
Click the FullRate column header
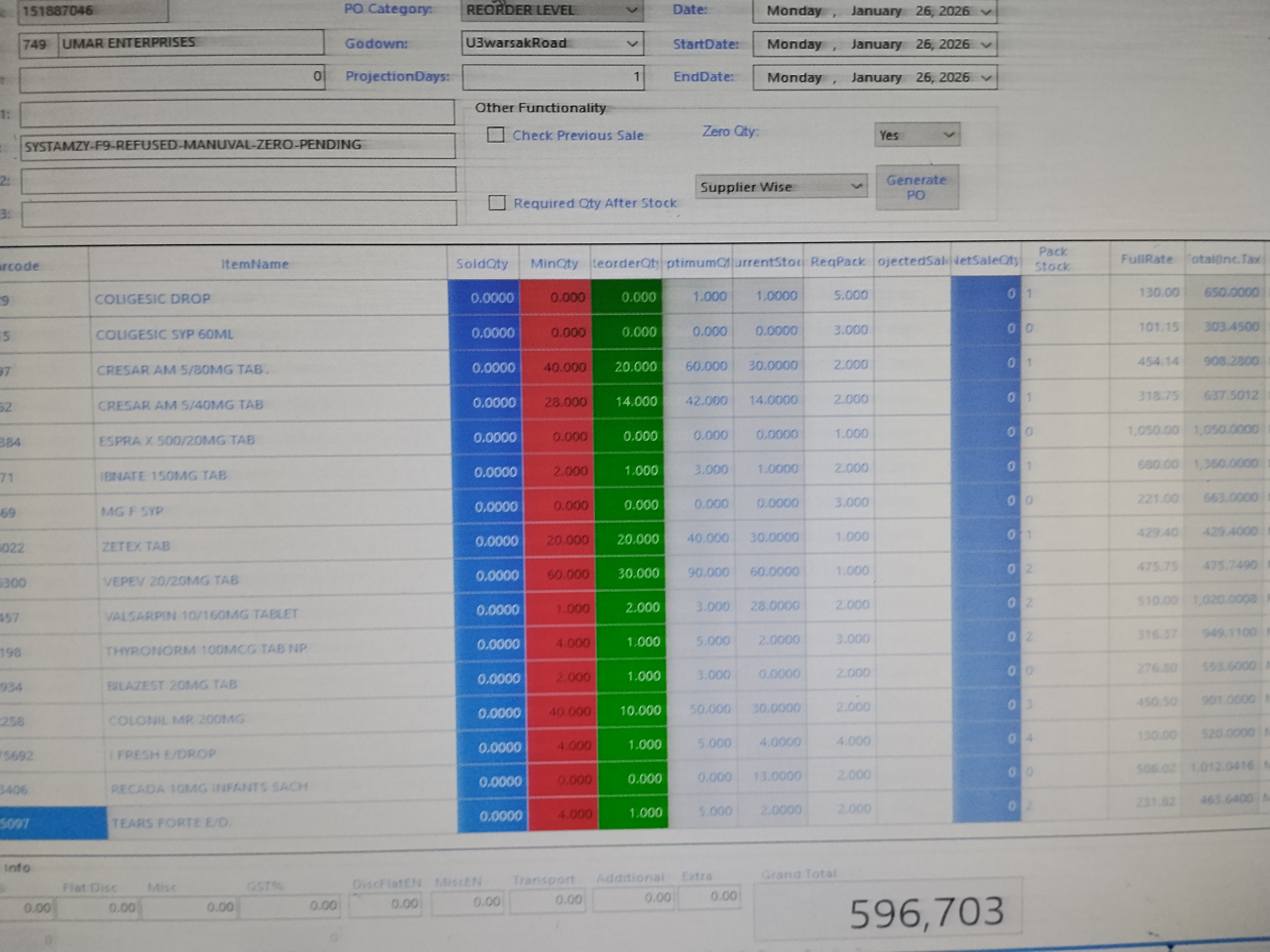pyautogui.click(x=1146, y=259)
